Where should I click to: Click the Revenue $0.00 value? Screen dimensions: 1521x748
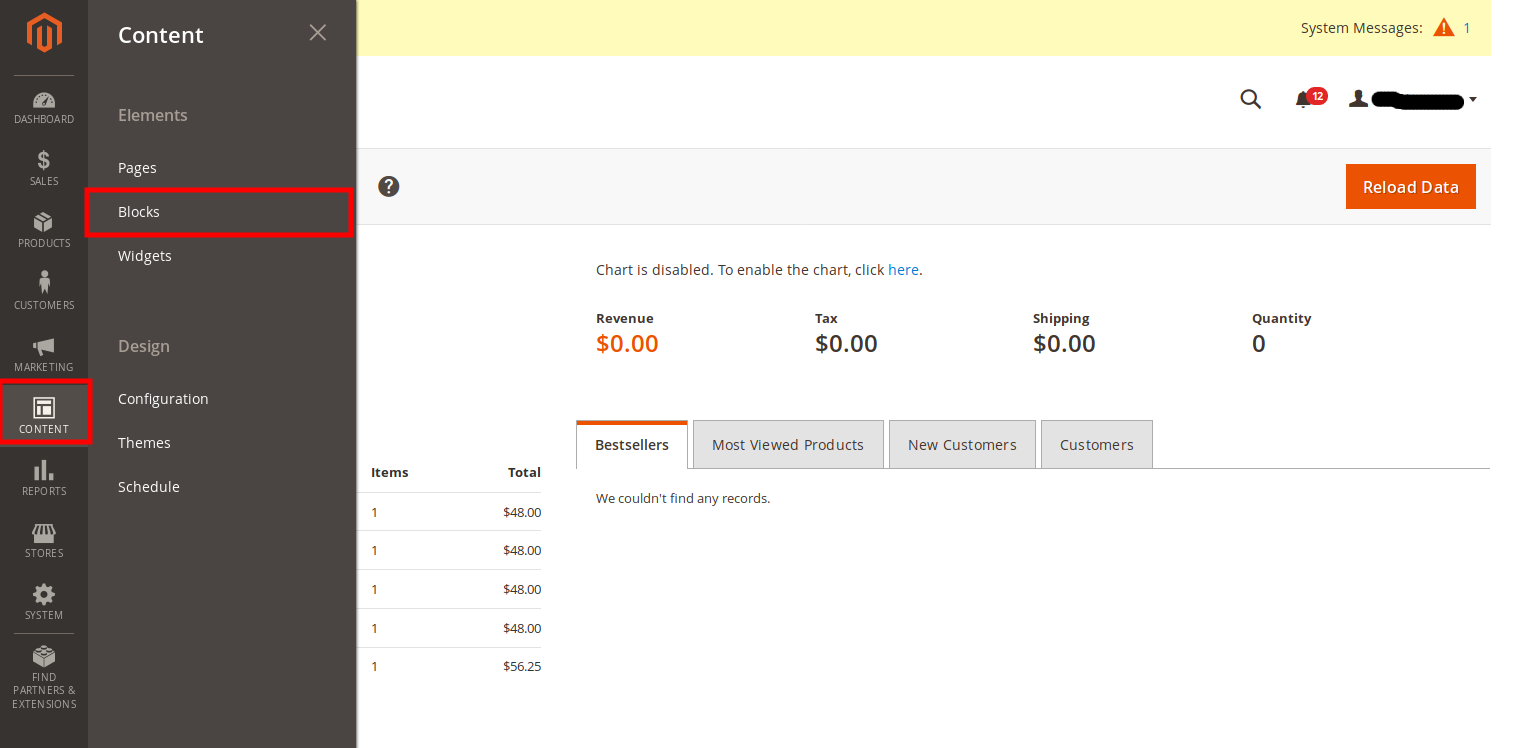click(627, 344)
